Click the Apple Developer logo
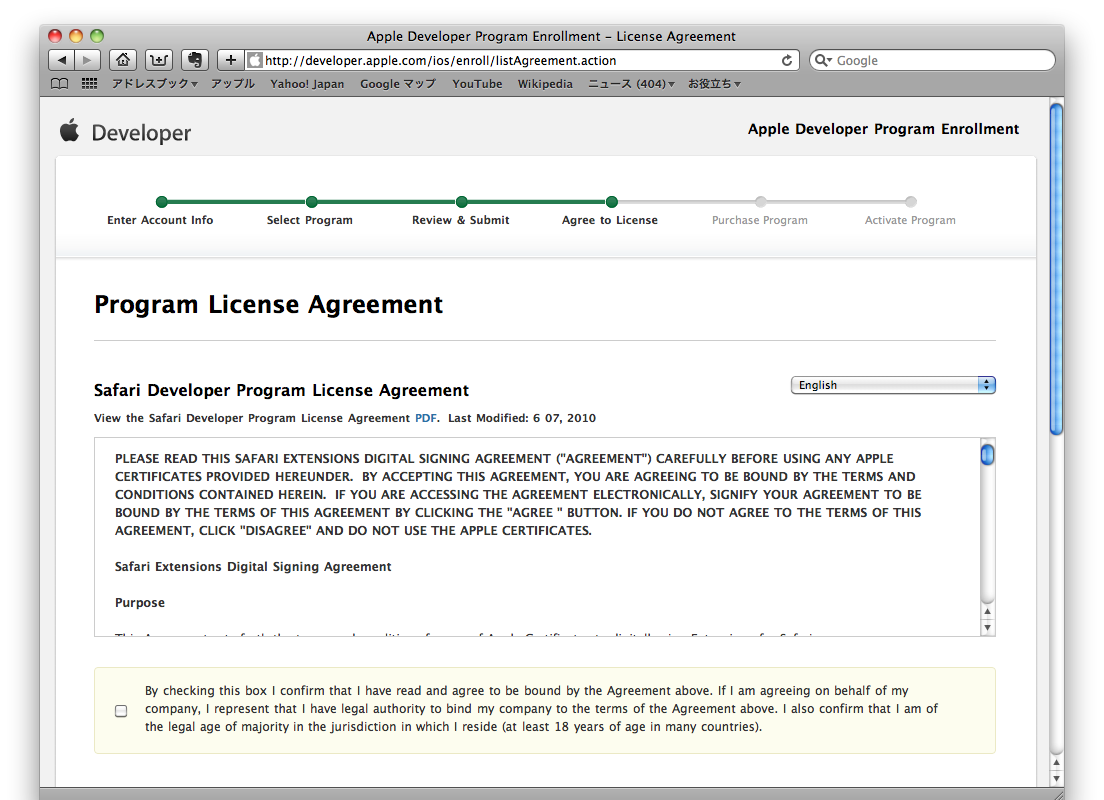The width and height of the screenshot is (1104, 800). [125, 132]
